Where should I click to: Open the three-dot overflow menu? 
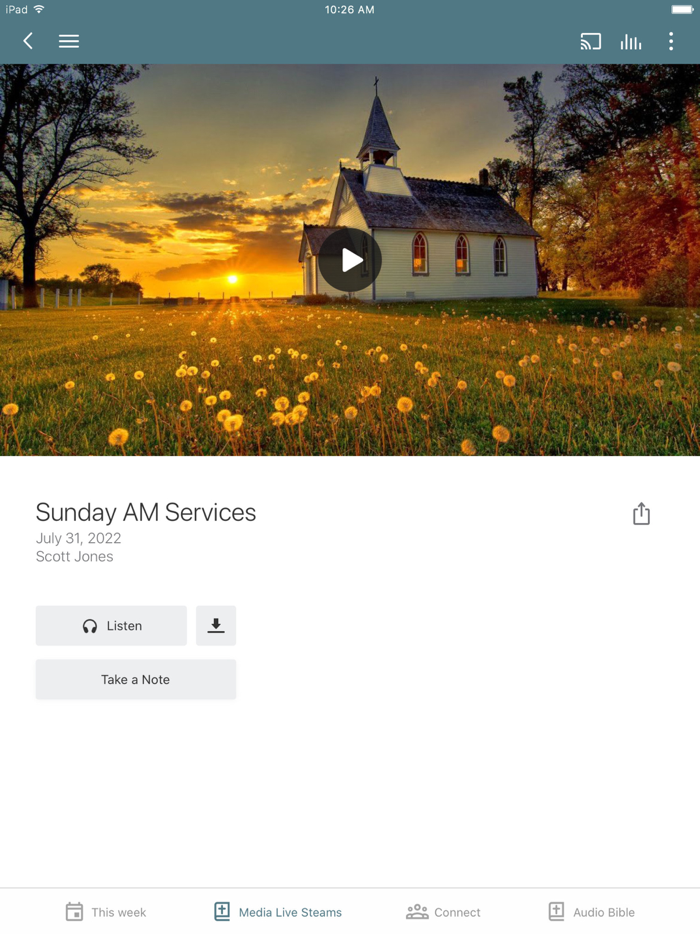point(671,41)
